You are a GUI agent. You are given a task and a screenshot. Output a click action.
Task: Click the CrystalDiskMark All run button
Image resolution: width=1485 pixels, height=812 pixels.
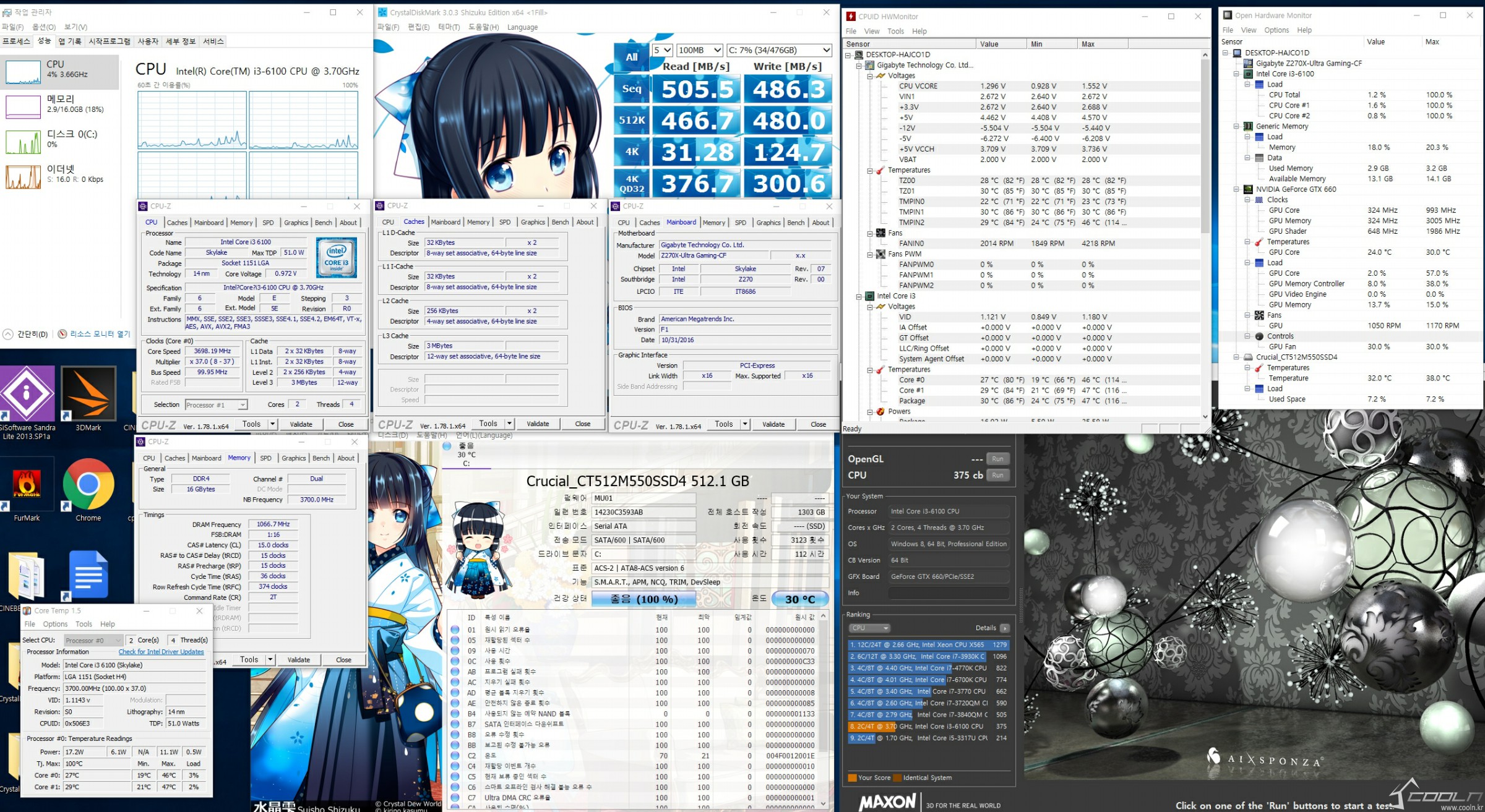tap(631, 57)
